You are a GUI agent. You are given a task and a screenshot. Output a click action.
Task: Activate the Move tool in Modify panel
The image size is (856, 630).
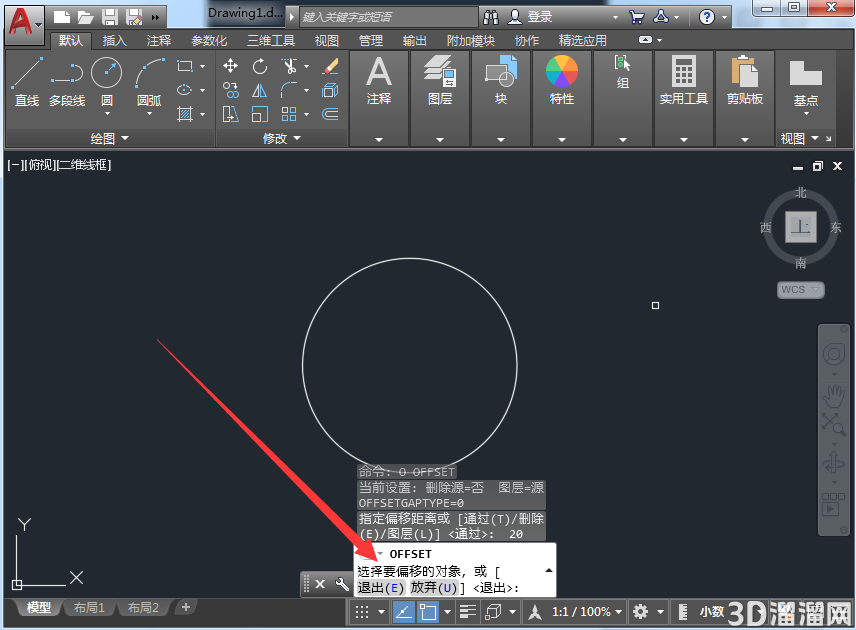[230, 66]
